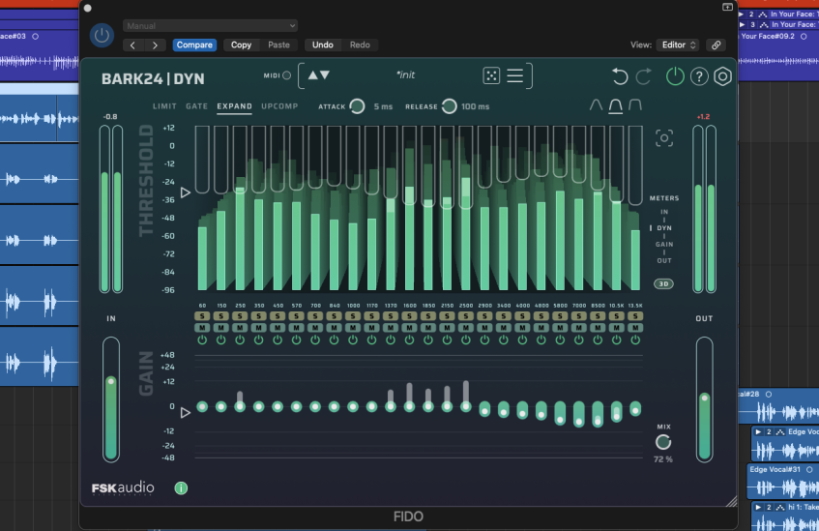The width and height of the screenshot is (819, 531).
Task: Click the 60 Hz gain handle
Action: 202,406
